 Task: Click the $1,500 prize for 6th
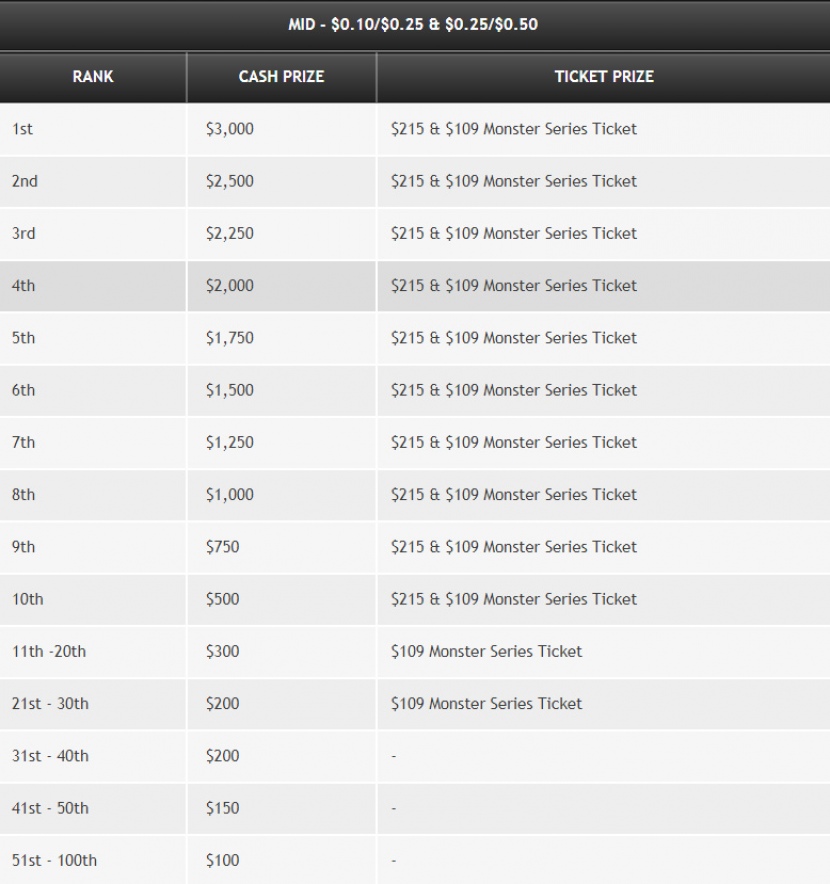tap(281, 390)
